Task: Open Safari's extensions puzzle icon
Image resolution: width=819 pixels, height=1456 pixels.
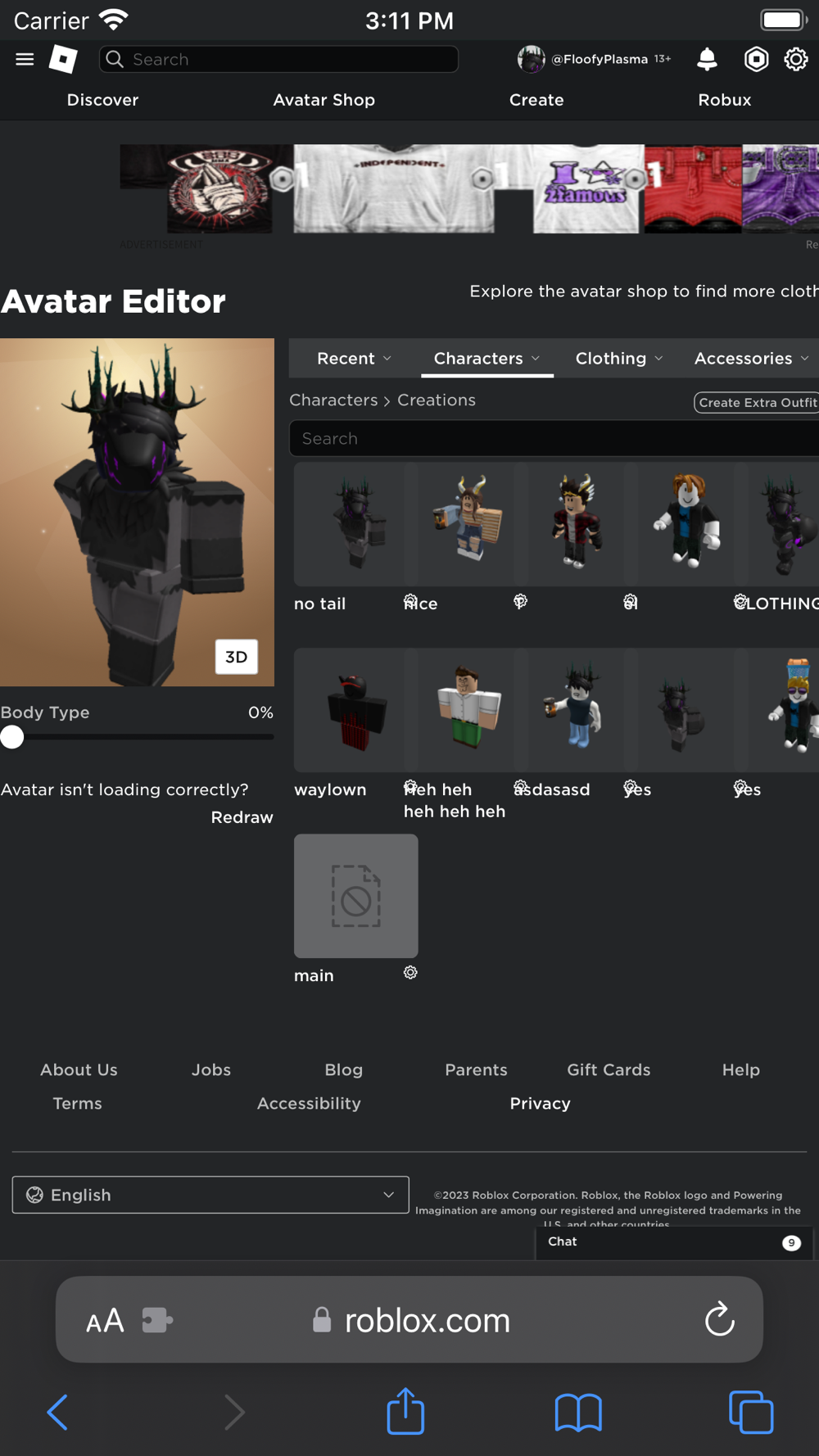Action: [156, 1320]
